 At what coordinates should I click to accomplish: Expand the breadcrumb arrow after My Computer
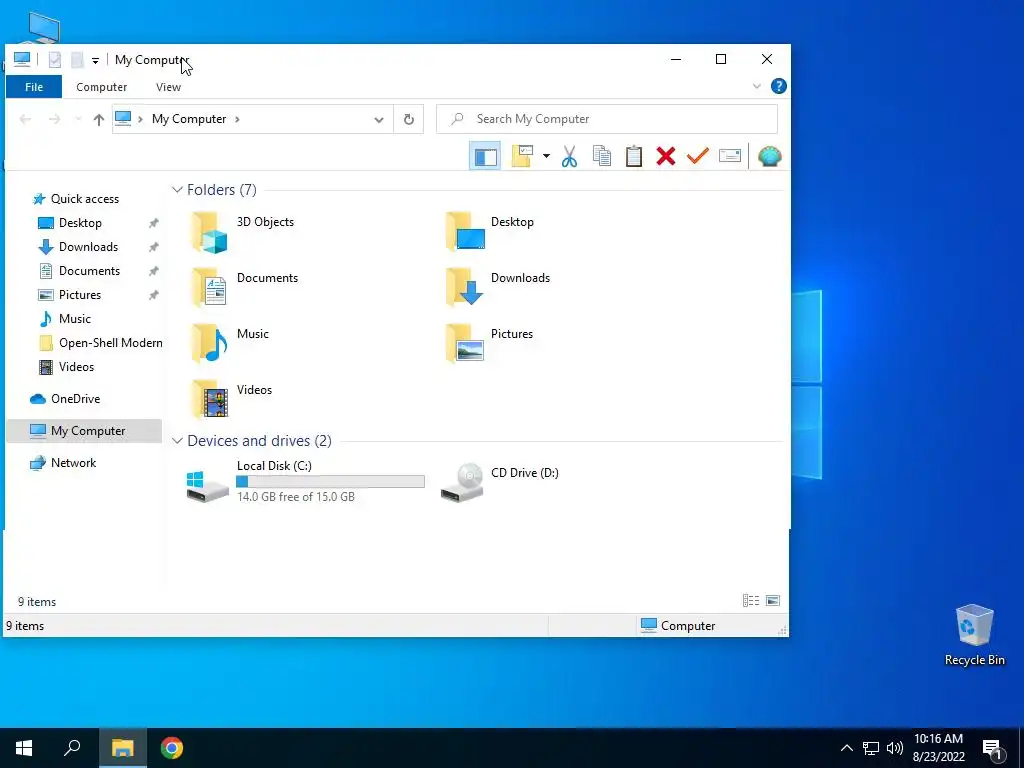coord(237,119)
